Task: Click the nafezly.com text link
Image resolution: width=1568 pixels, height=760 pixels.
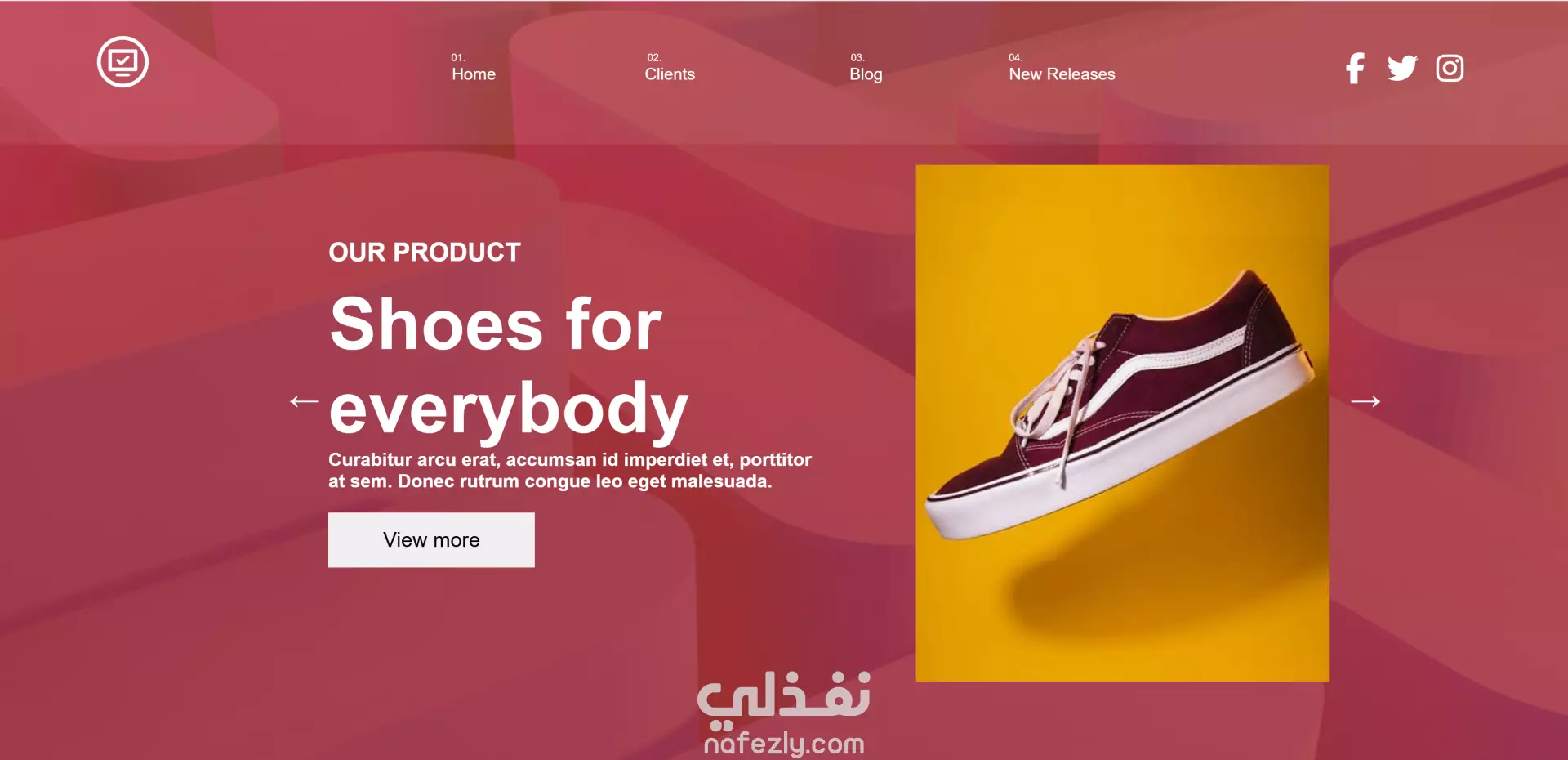Action: click(x=784, y=744)
